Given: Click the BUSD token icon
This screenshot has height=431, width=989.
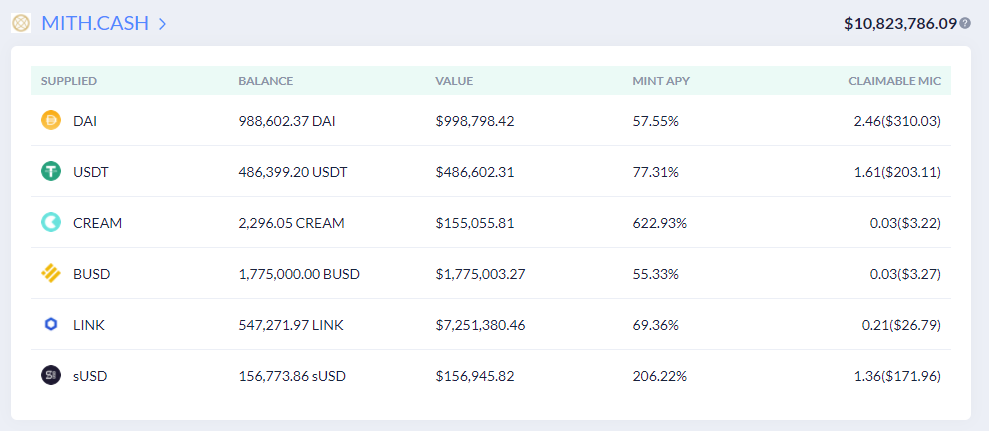Looking at the screenshot, I should 50,273.
